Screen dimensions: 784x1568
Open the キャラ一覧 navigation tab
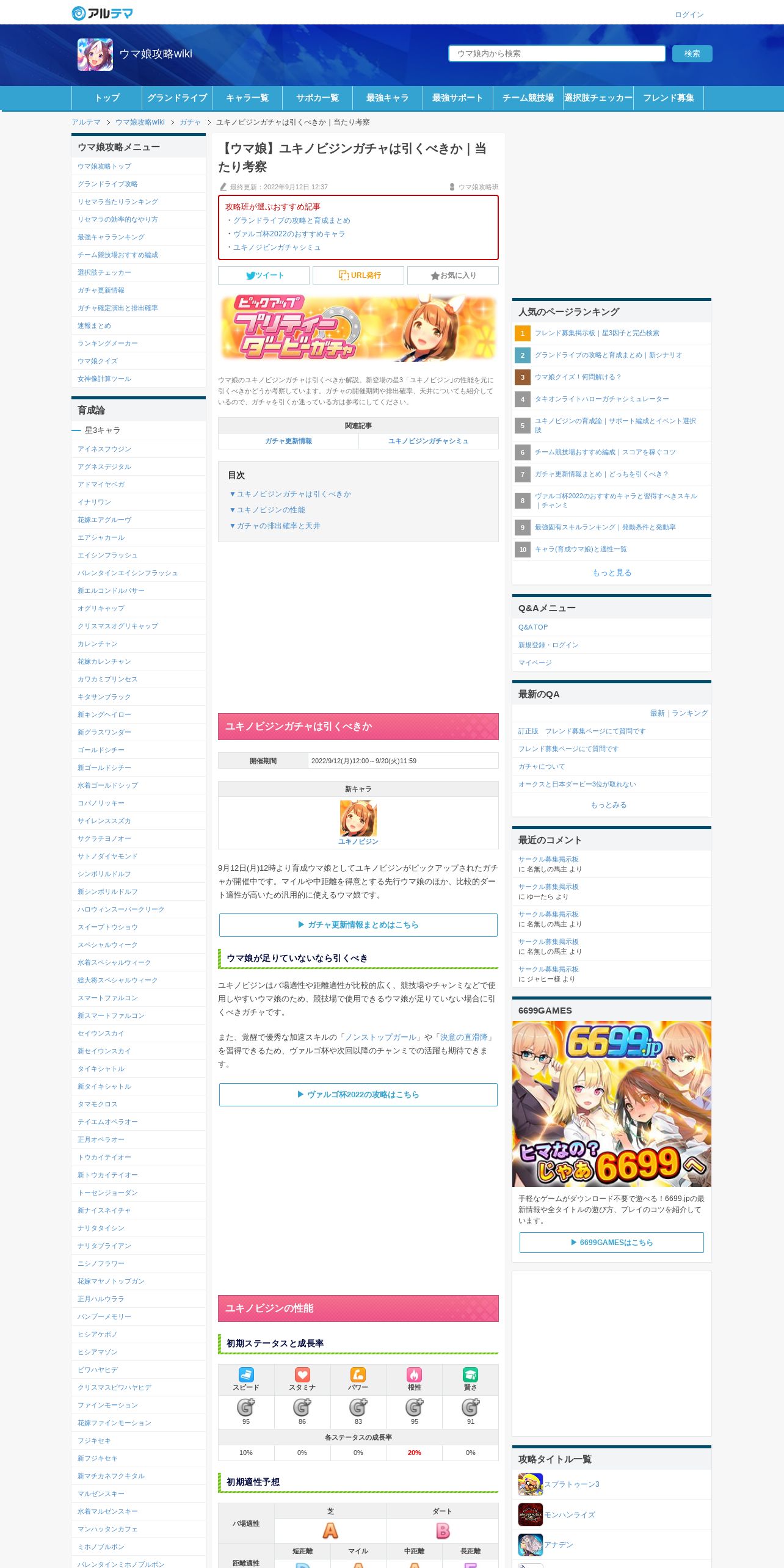(247, 98)
